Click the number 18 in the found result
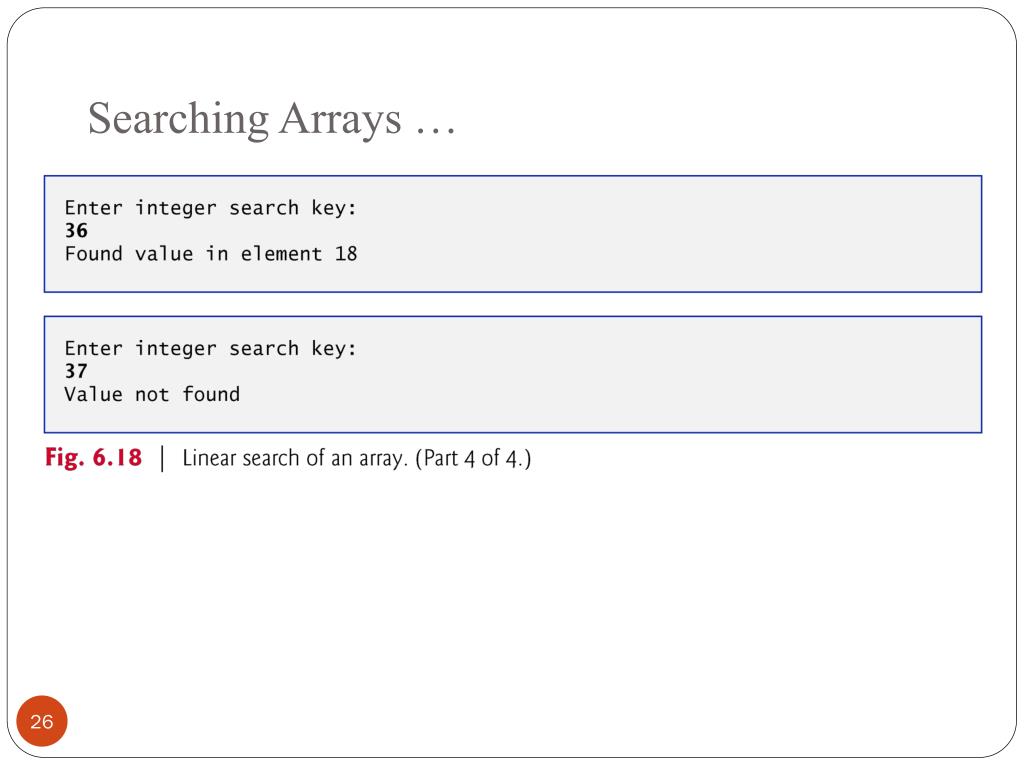The image size is (1024, 768). (x=346, y=253)
